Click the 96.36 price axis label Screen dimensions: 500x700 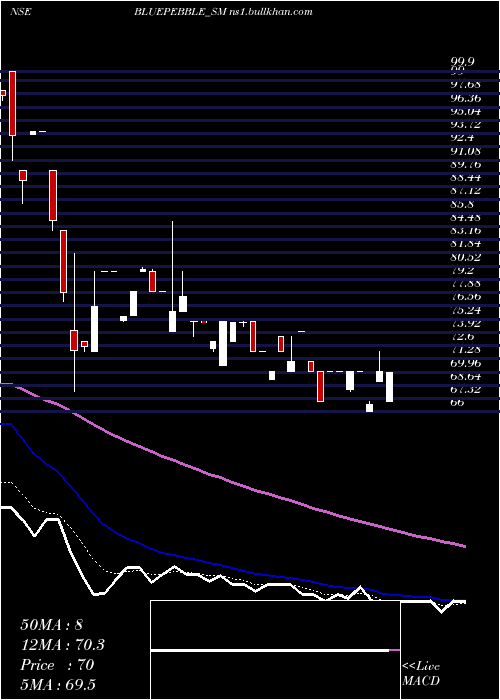click(x=466, y=99)
